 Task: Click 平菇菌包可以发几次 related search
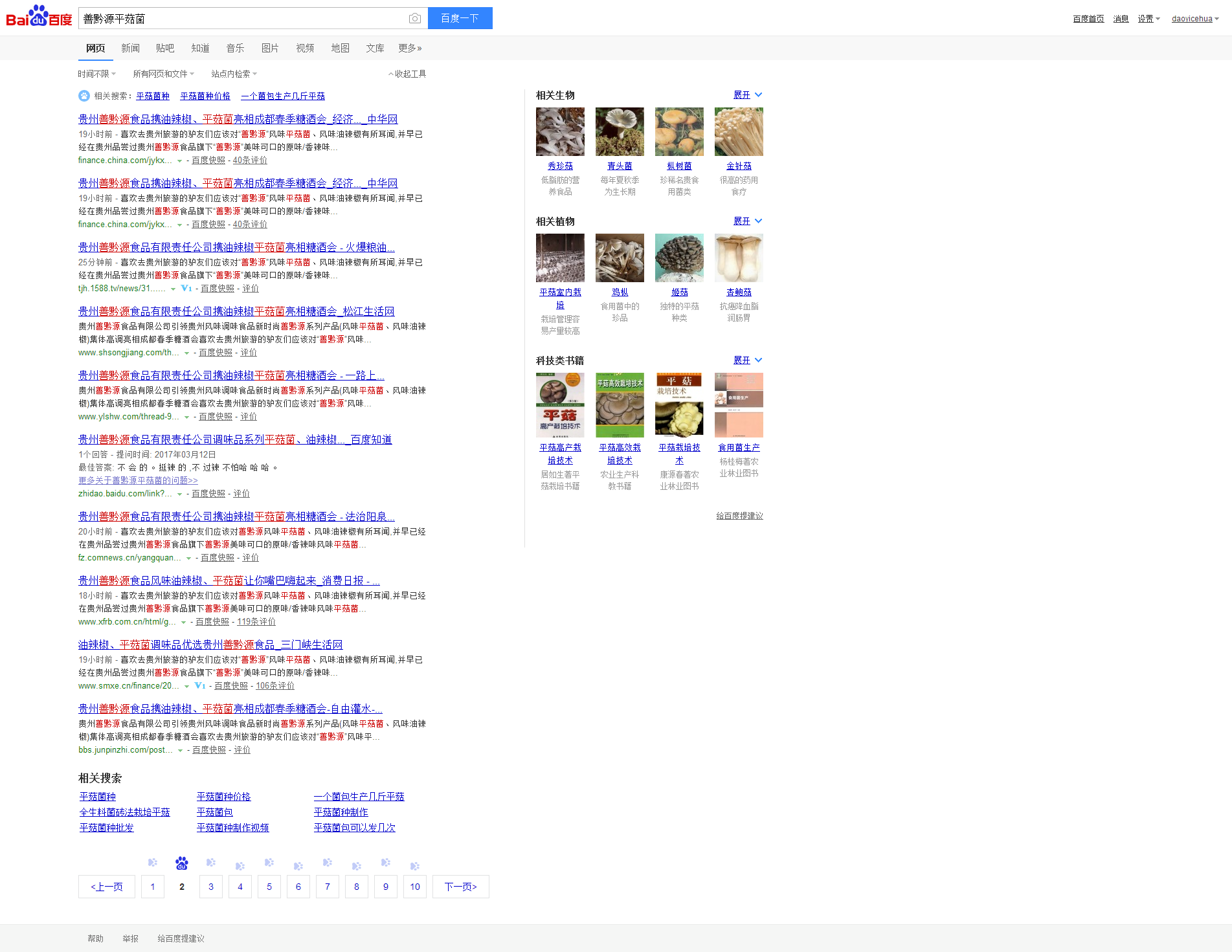coord(355,828)
